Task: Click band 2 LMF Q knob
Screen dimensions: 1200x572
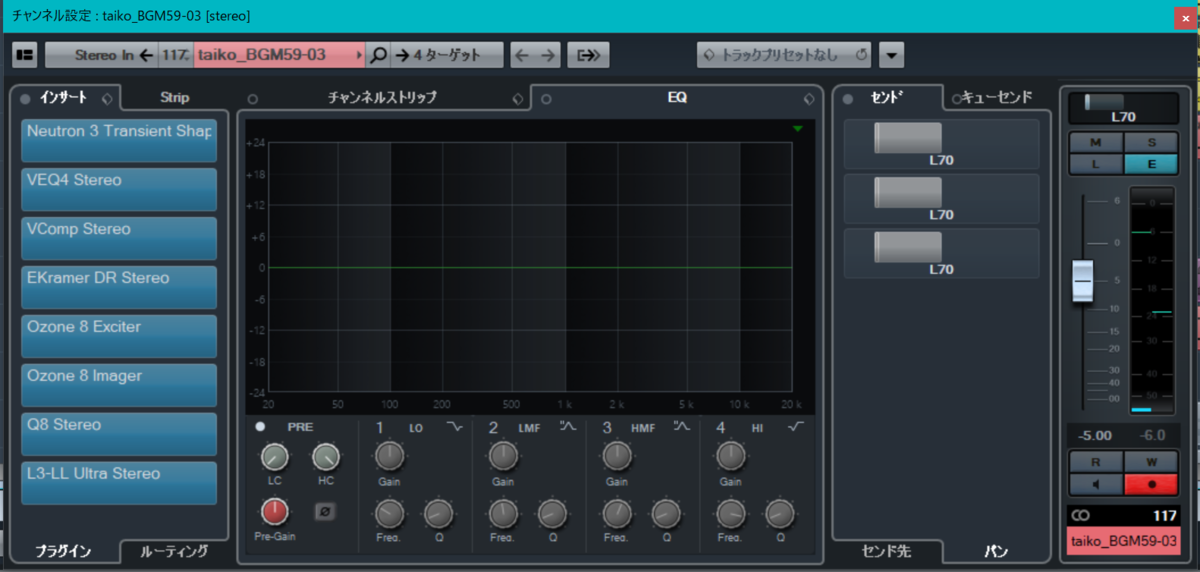Action: pyautogui.click(x=552, y=515)
